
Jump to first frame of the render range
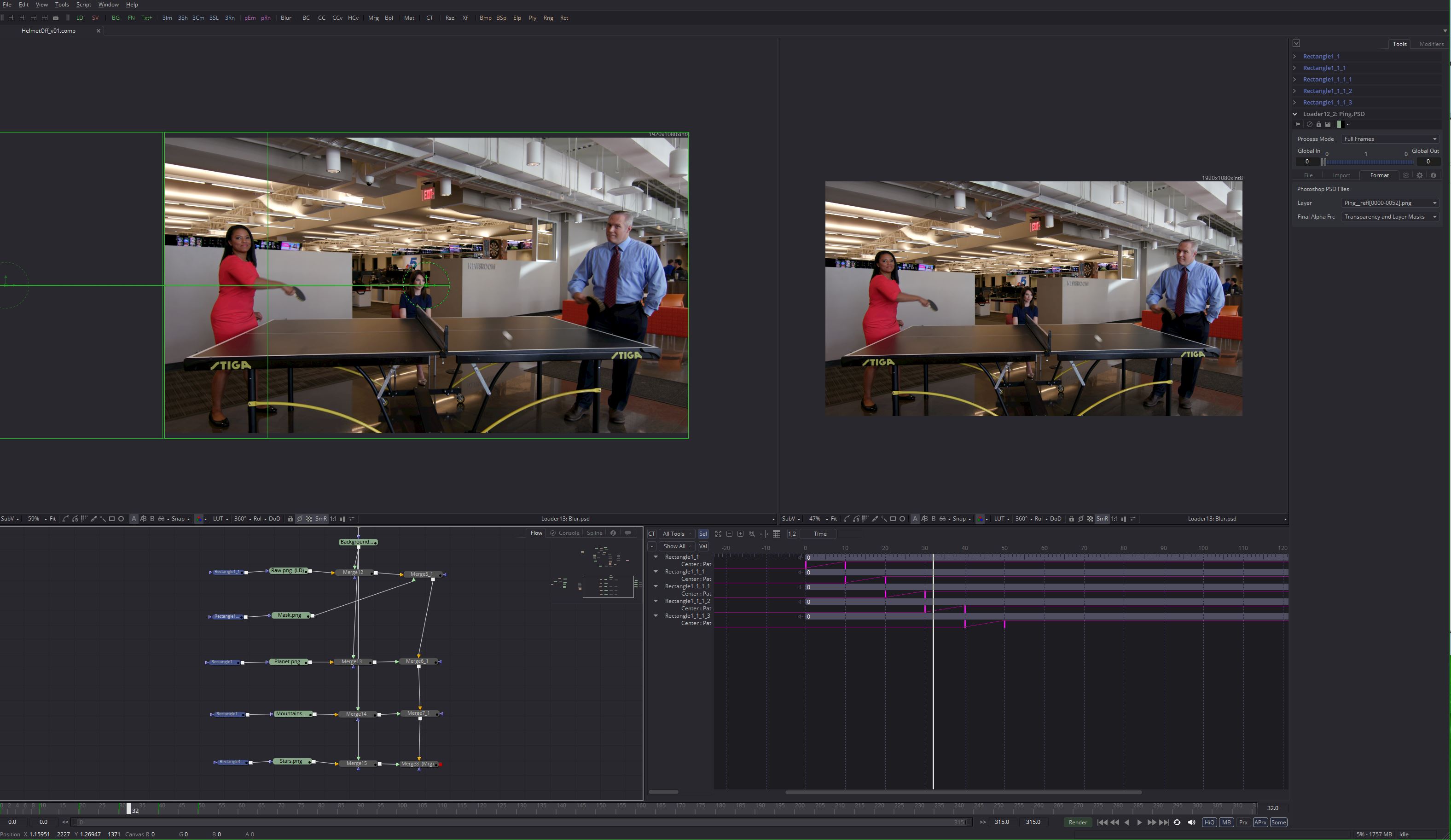click(x=1102, y=822)
